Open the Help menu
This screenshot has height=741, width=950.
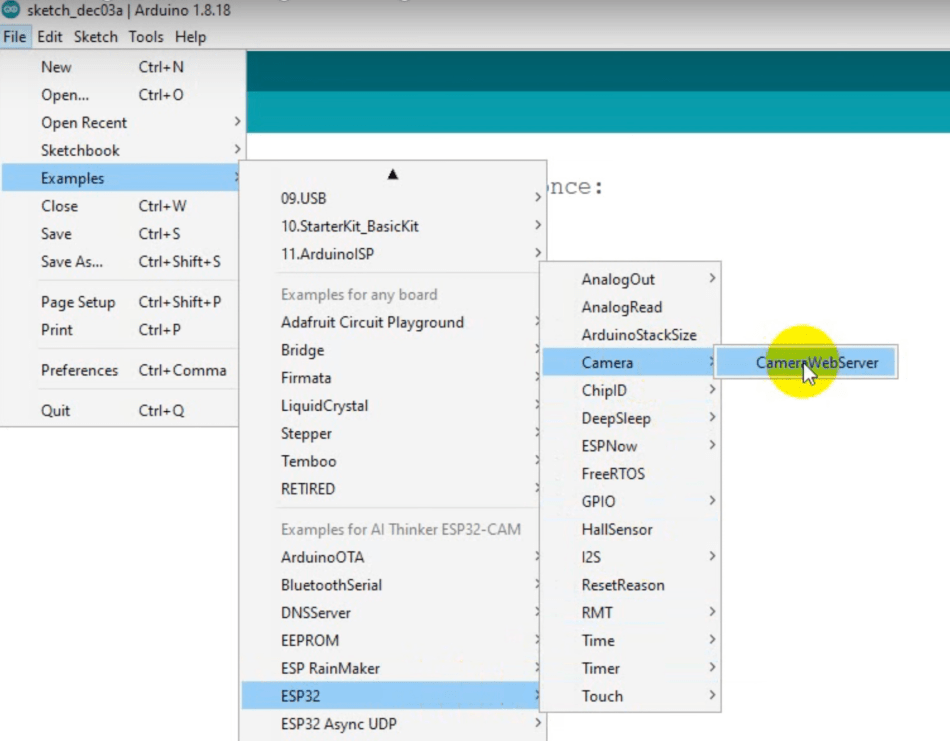pos(190,37)
